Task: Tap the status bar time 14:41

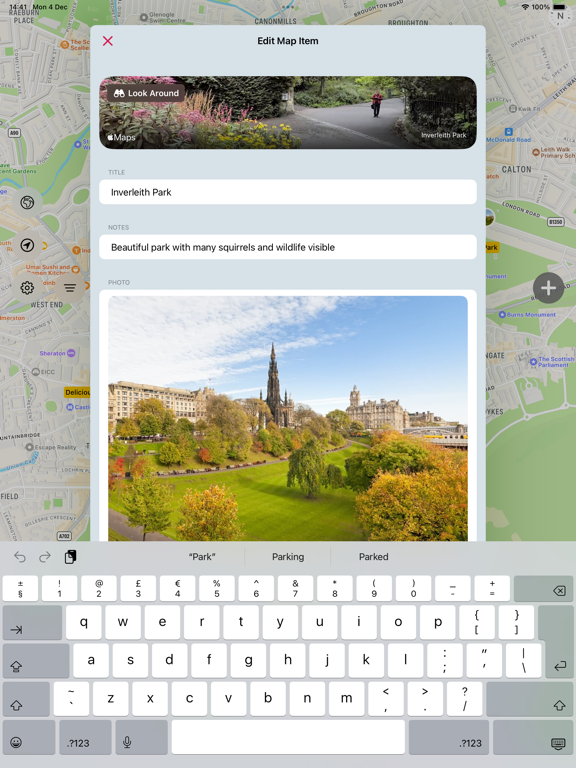Action: tap(18, 7)
